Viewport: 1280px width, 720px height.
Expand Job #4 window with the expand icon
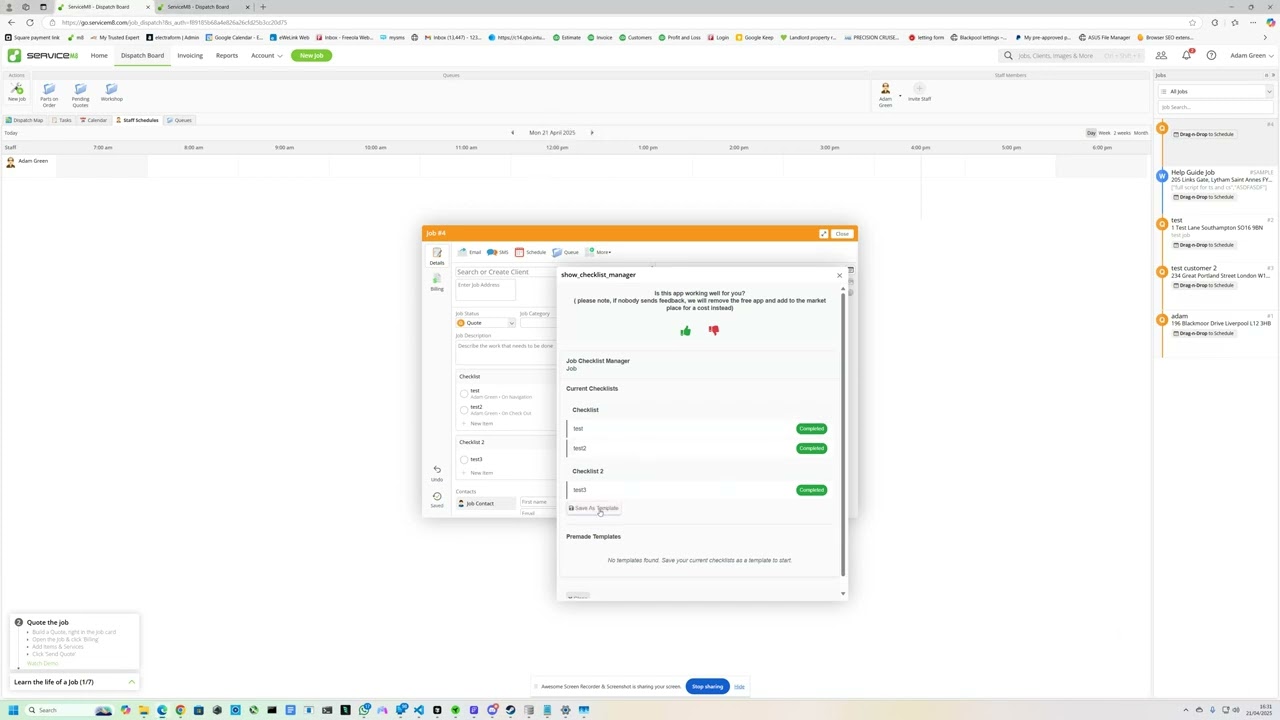[823, 234]
